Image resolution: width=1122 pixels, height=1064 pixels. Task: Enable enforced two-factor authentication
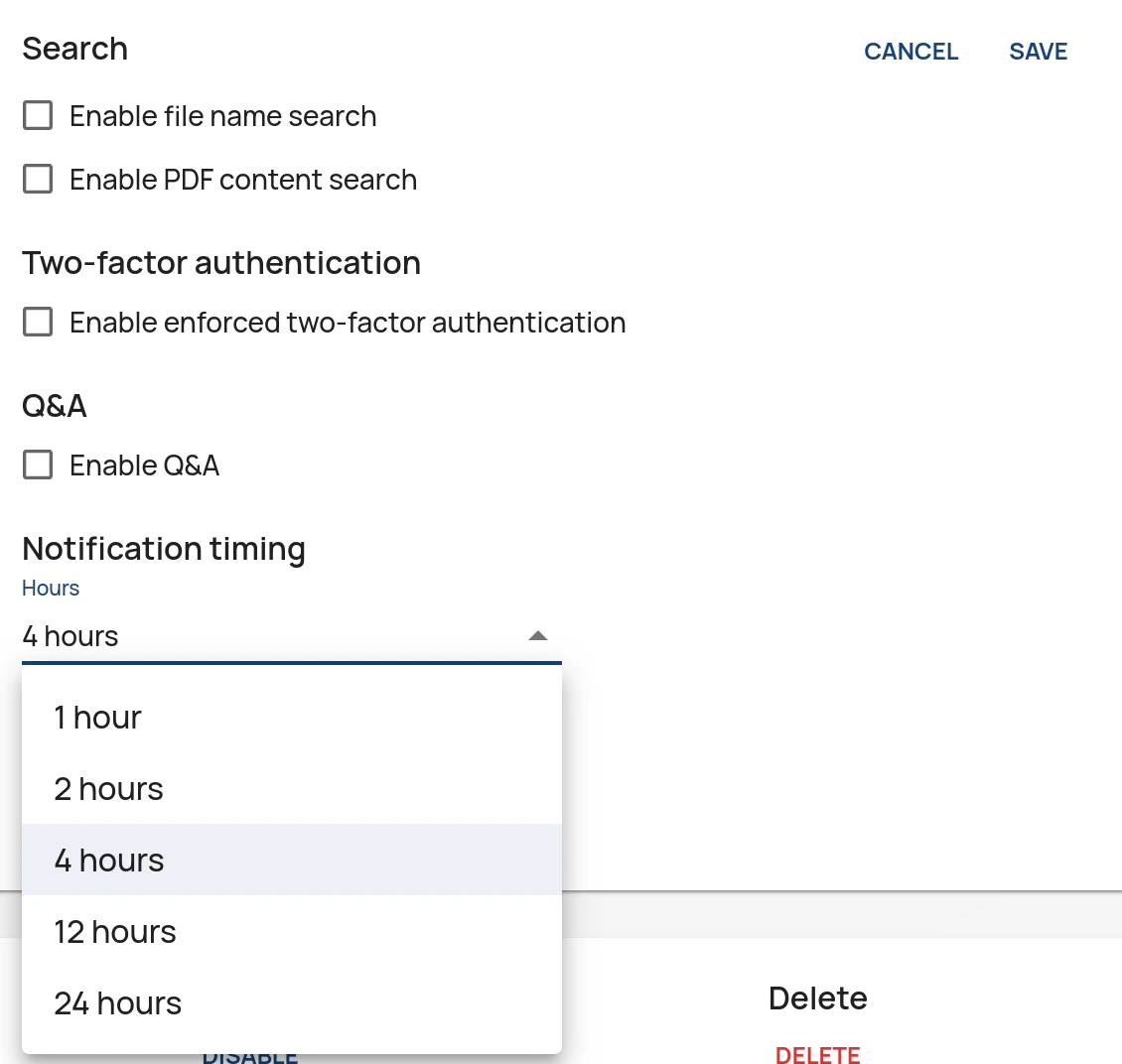(37, 322)
